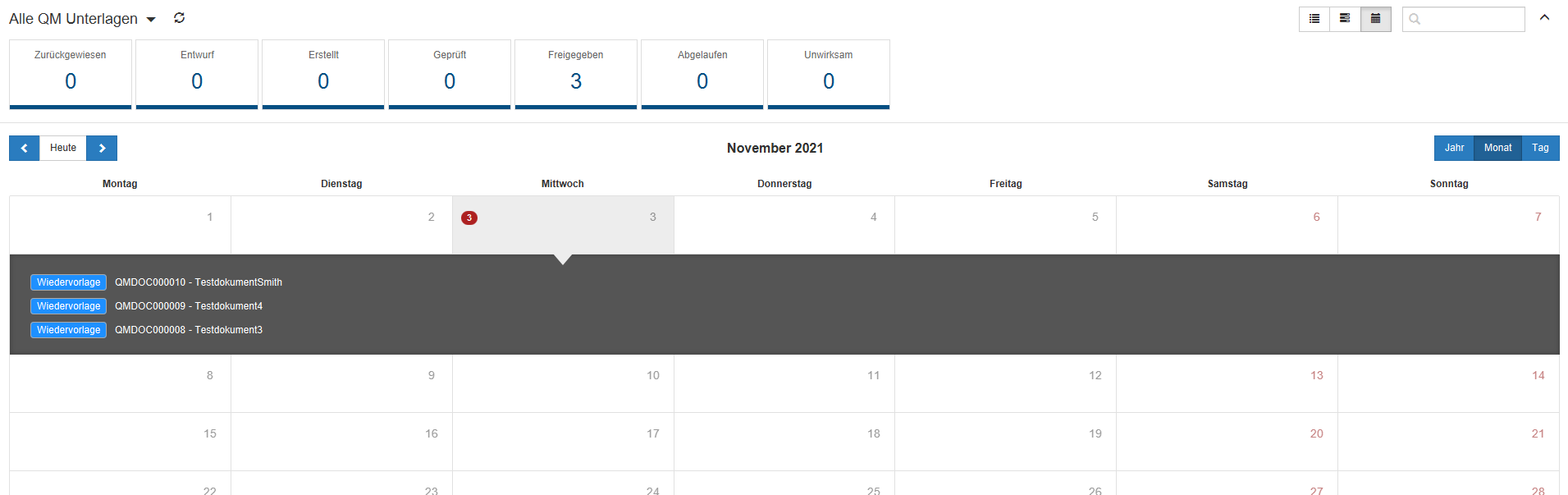Select the Freigegeben status tile
Viewport: 1568px width, 495px height.
(576, 74)
